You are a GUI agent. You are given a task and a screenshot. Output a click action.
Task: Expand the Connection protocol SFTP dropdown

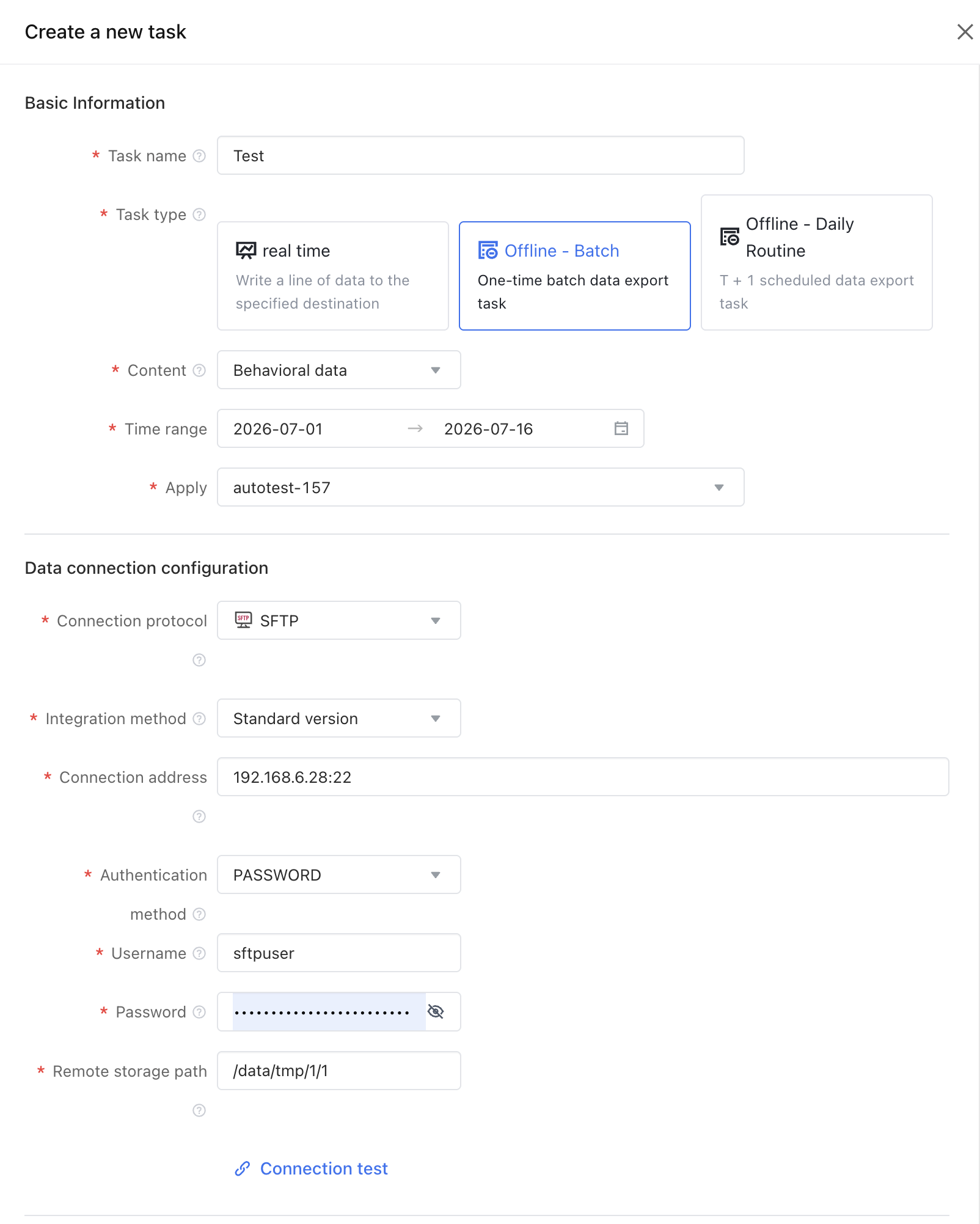click(x=339, y=620)
